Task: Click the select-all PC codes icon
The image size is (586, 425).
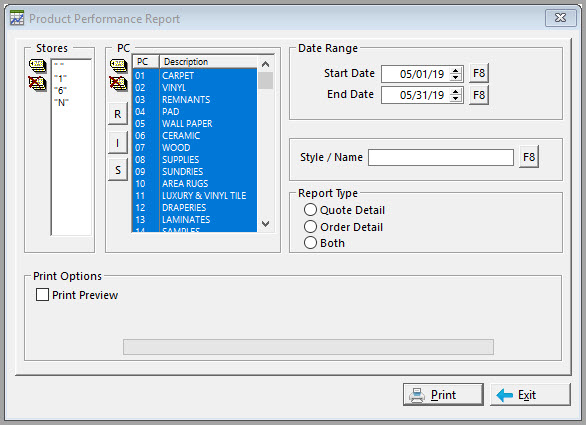Action: (118, 66)
